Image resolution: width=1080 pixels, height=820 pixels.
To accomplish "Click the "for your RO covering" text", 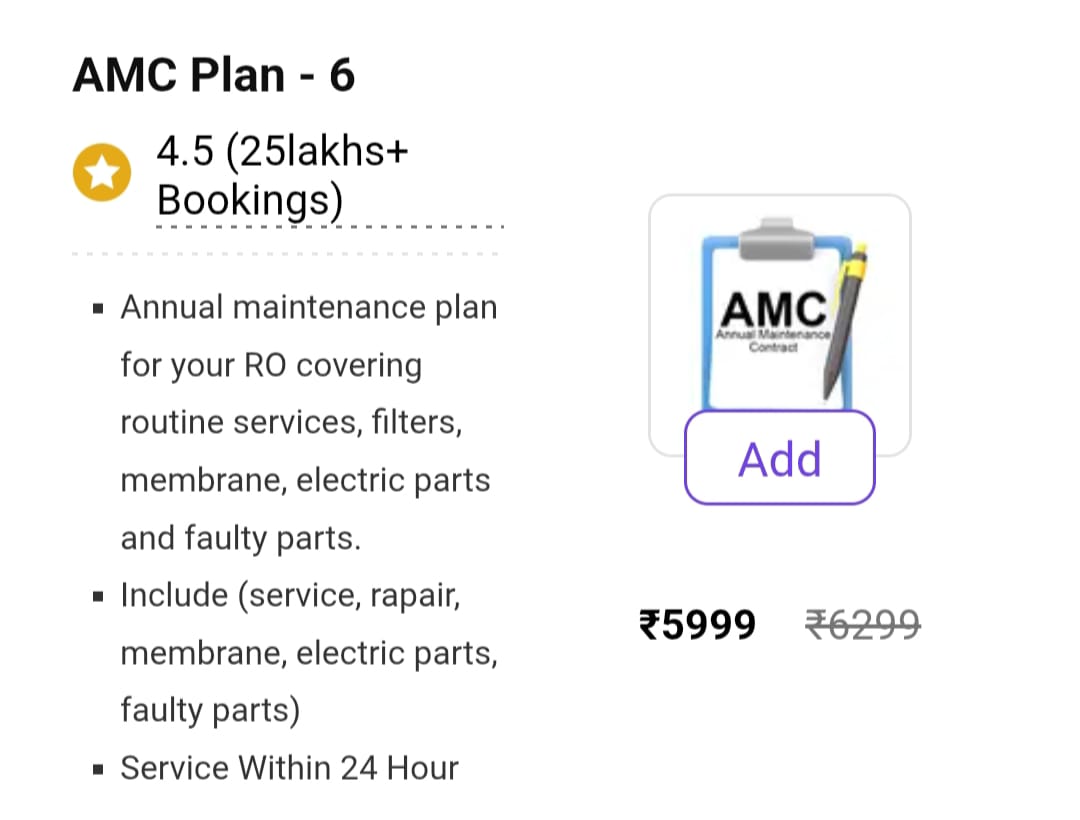I will pyautogui.click(x=271, y=365).
